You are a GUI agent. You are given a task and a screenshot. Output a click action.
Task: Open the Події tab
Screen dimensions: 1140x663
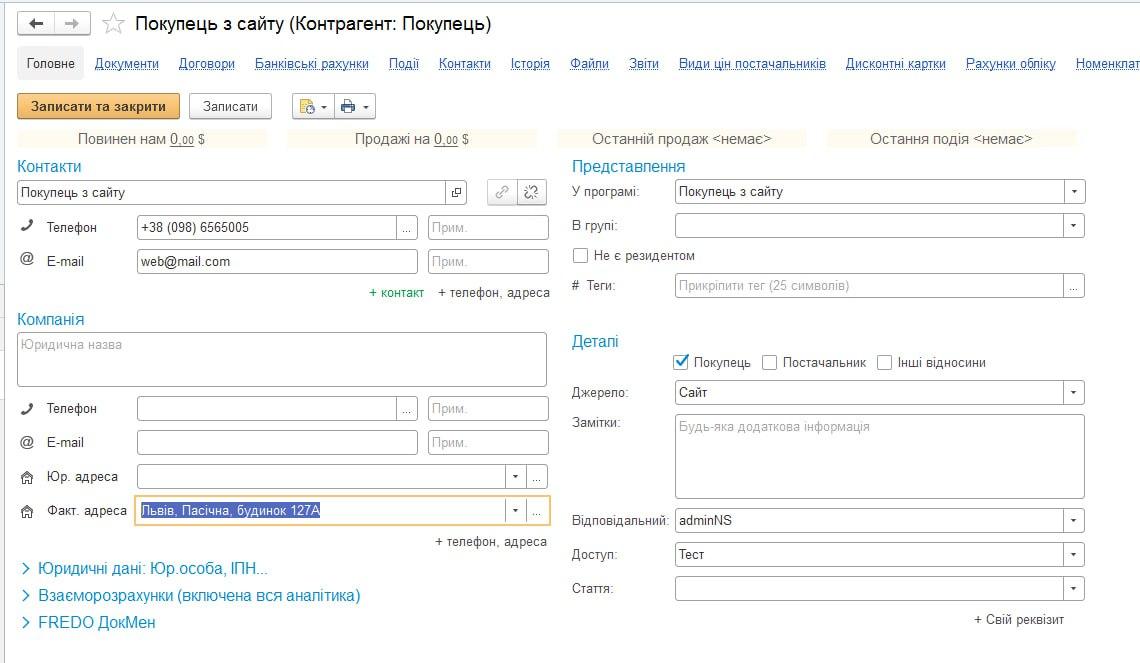pyautogui.click(x=404, y=63)
